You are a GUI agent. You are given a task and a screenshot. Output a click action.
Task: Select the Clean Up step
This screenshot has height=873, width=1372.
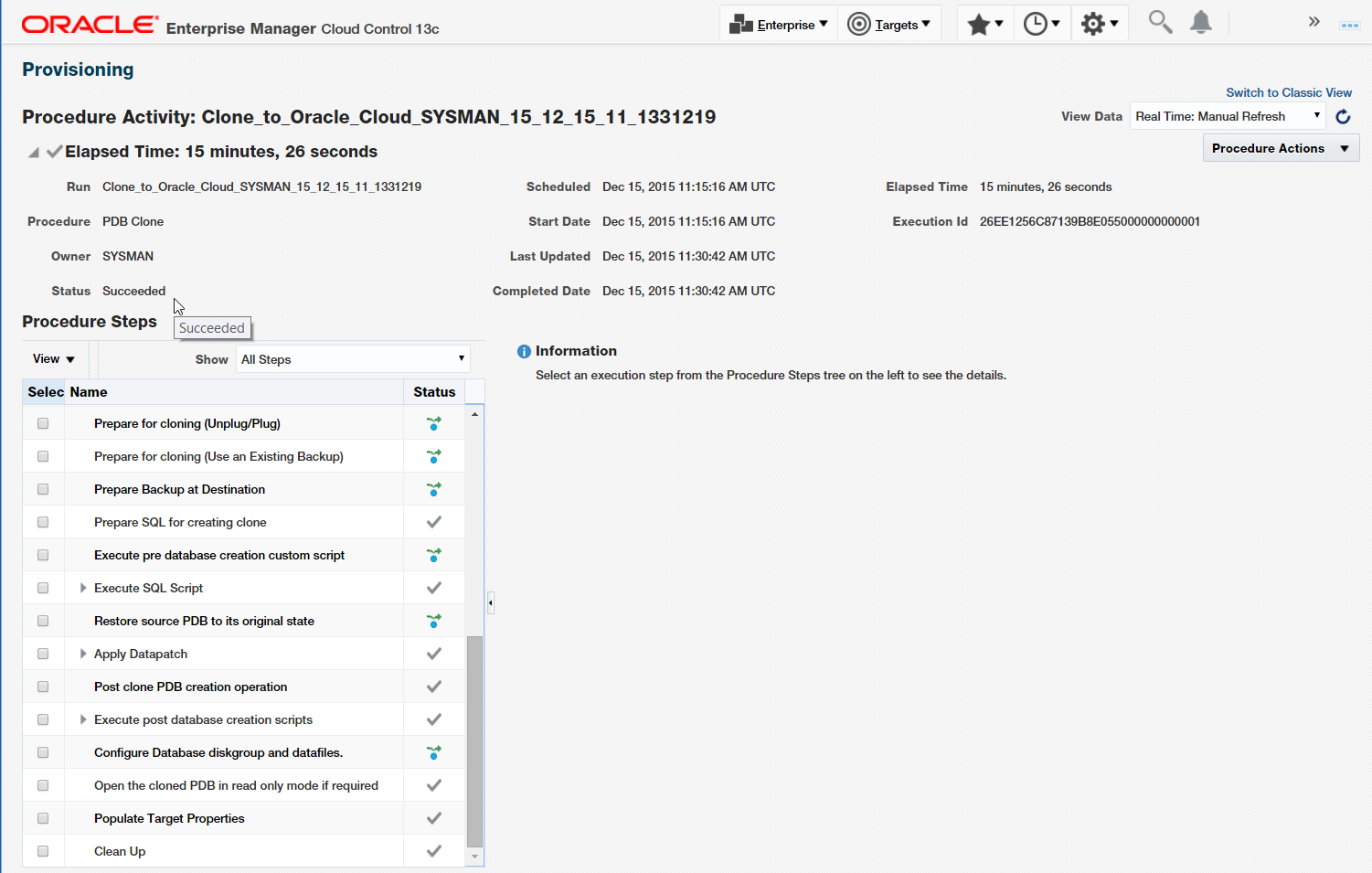pos(120,851)
